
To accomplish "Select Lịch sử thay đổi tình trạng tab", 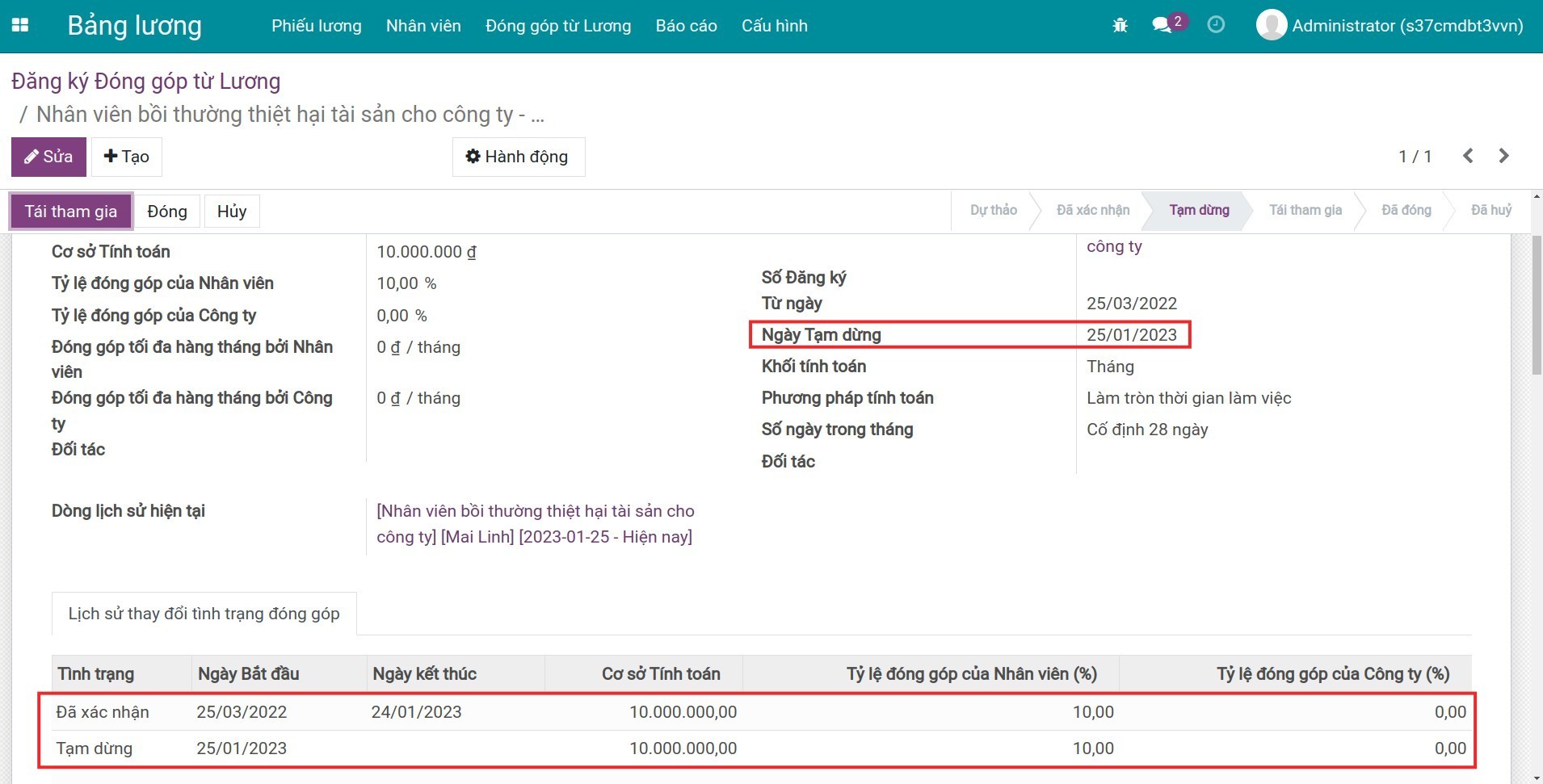I will 204,614.
